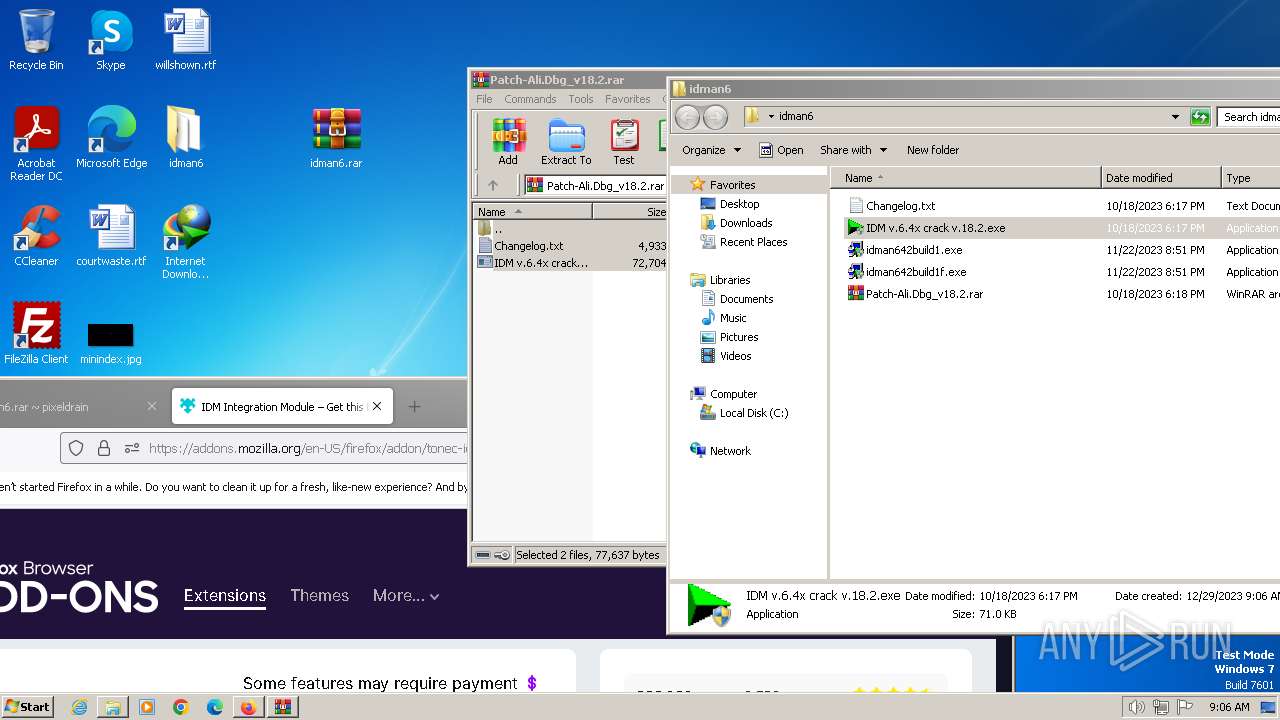Switch to IDM Integration Module Firefox tab
1280x720 pixels.
282,406
